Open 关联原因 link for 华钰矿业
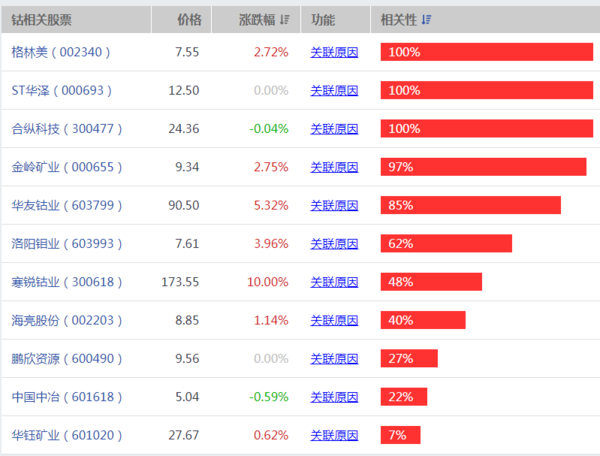Image resolution: width=600 pixels, height=456 pixels. (x=334, y=435)
